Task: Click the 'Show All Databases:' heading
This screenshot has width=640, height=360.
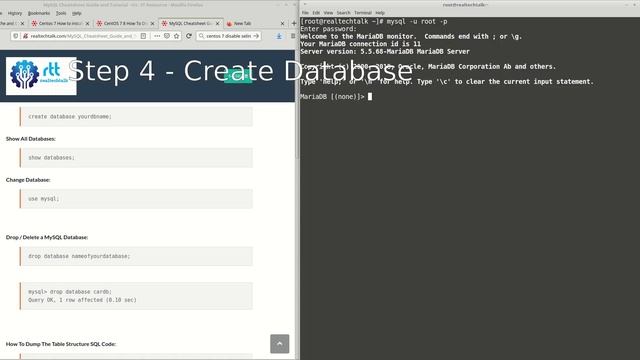Action: pos(31,139)
